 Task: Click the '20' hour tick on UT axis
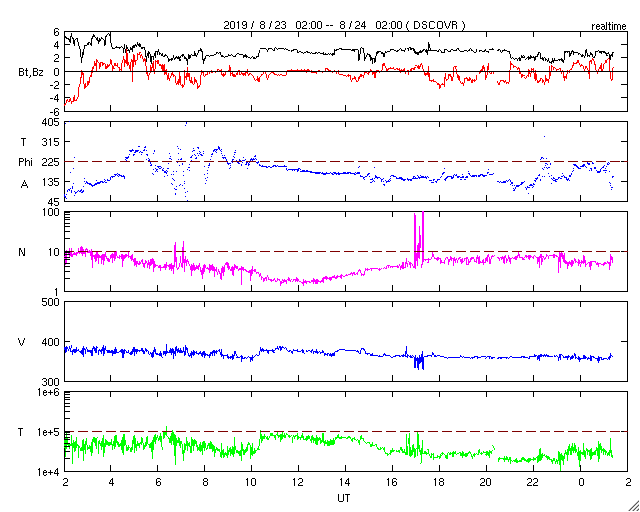[x=486, y=482]
